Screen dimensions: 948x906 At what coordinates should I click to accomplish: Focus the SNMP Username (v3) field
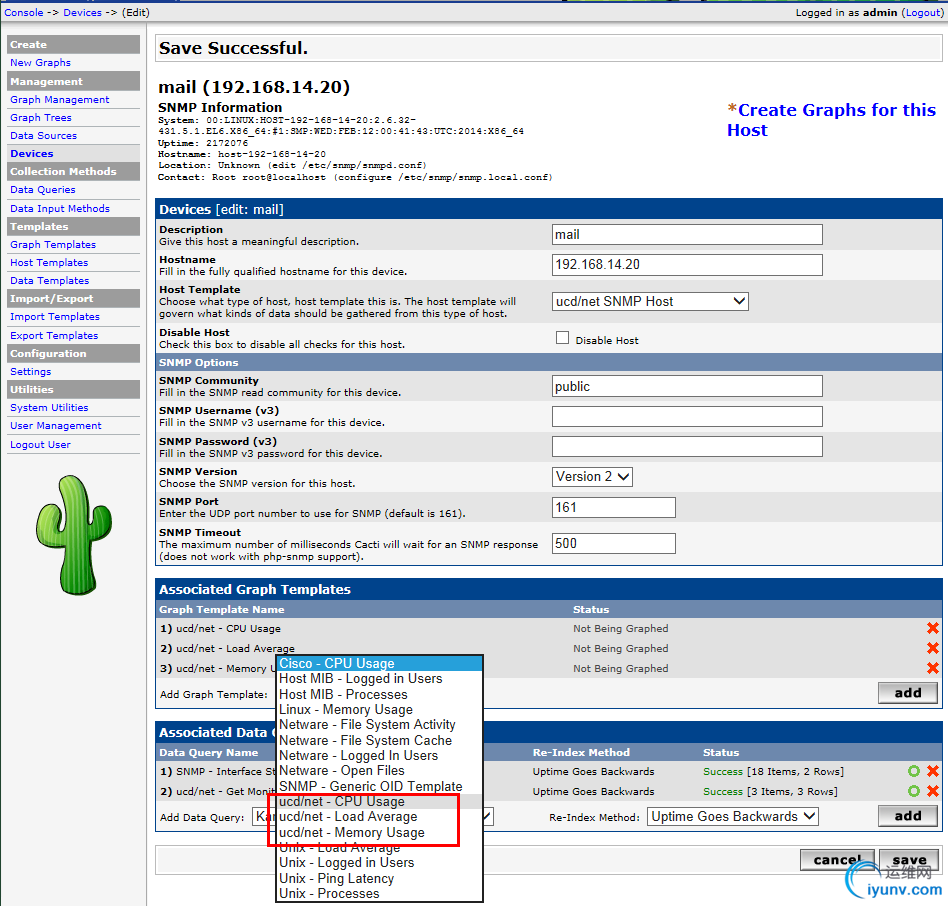[687, 416]
